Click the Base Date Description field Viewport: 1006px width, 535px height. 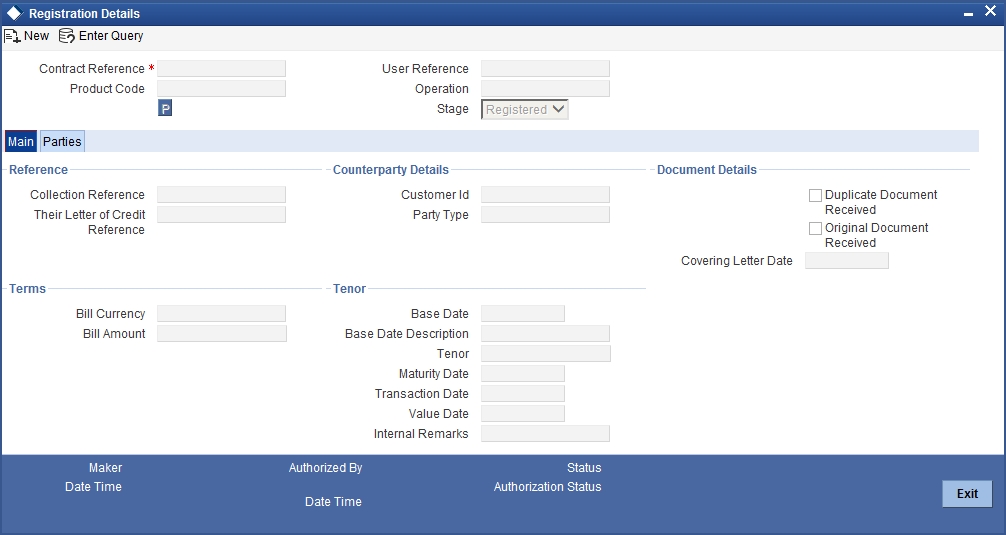[545, 334]
